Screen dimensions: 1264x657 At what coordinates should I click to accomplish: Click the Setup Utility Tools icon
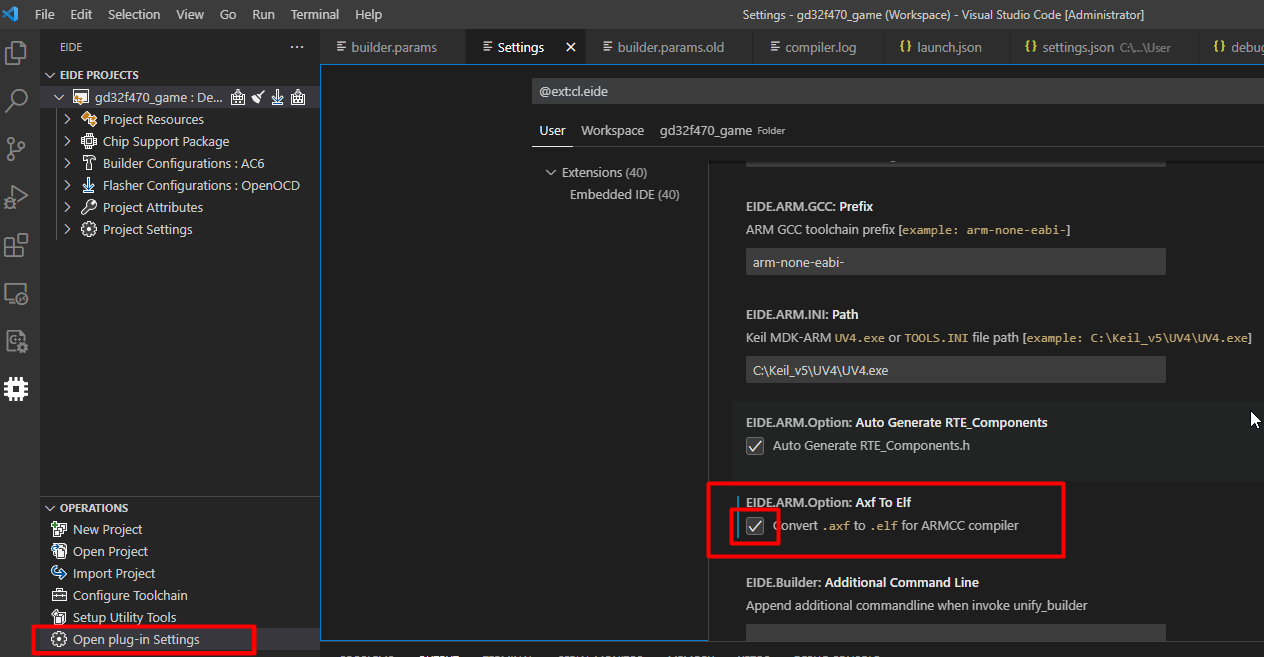(x=59, y=617)
